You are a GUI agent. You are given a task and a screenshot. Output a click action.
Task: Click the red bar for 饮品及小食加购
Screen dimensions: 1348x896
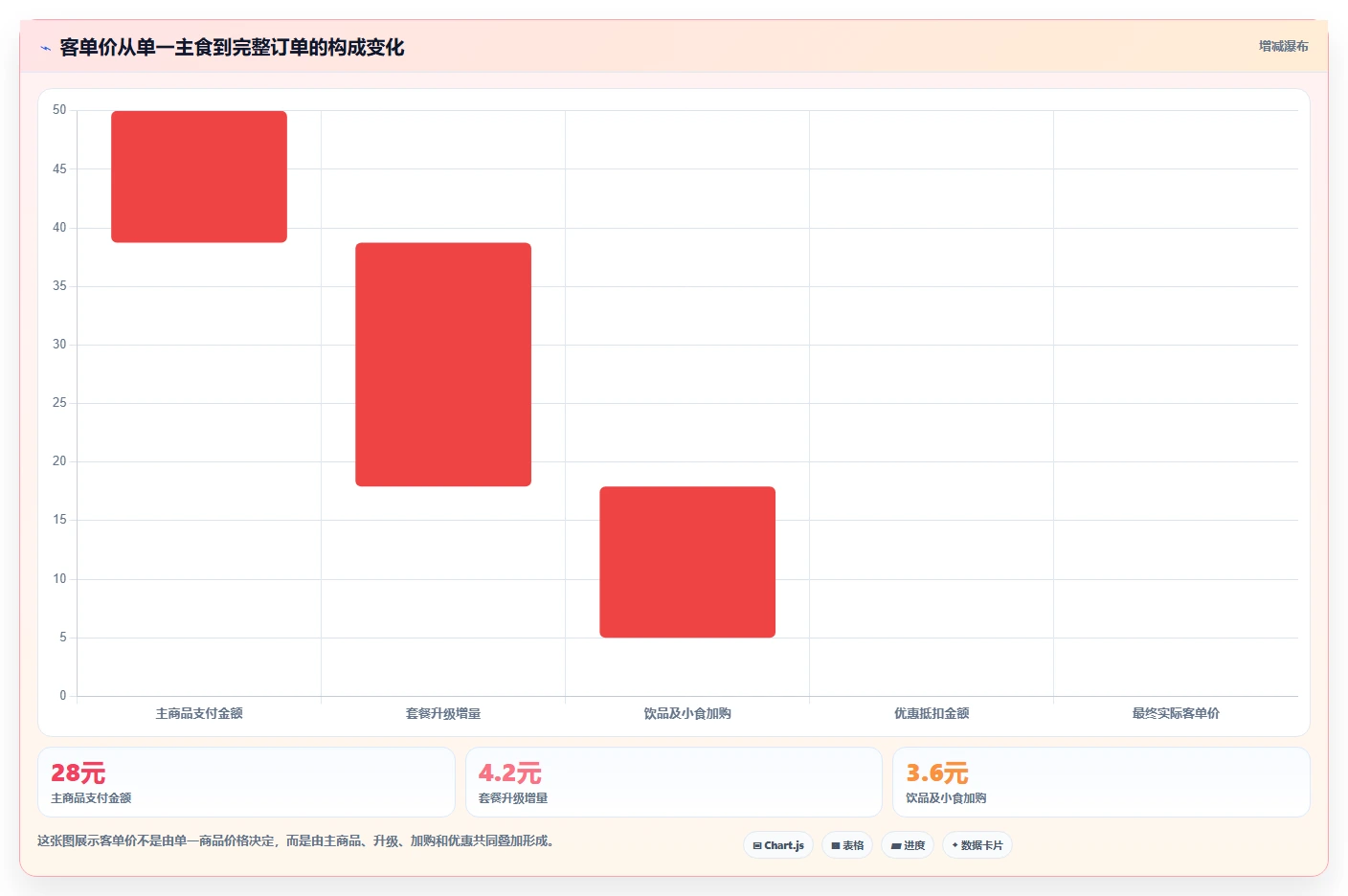pos(687,562)
